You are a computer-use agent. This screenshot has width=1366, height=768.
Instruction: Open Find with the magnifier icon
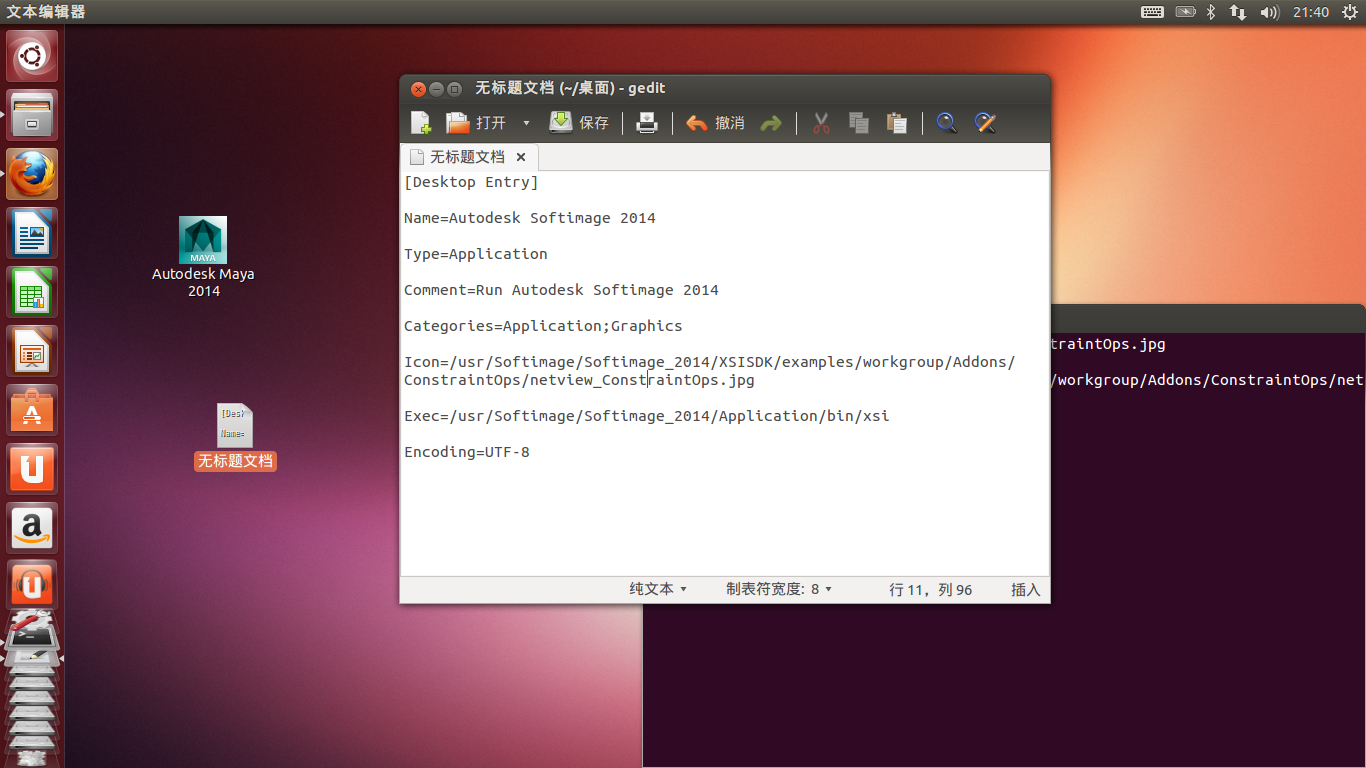tap(947, 123)
